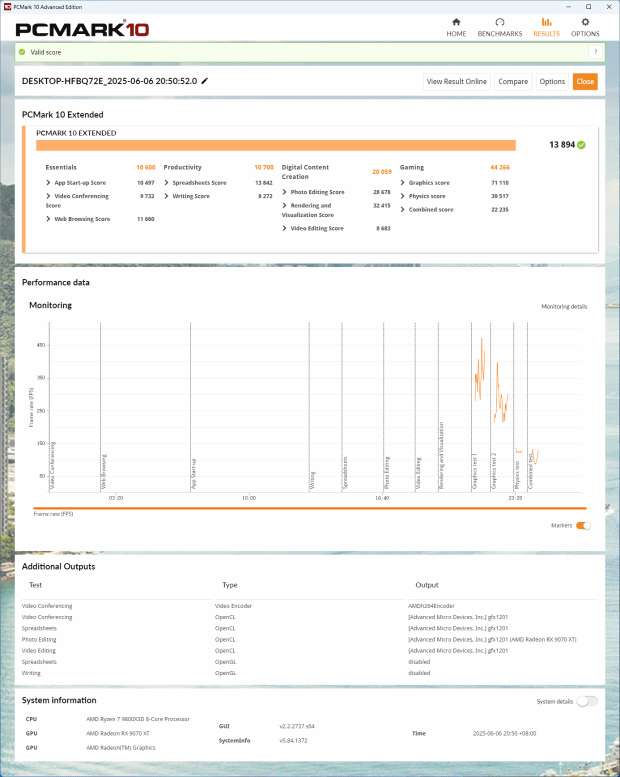This screenshot has height=777, width=620.
Task: Click the green check beside 13 894 score
Action: (581, 145)
